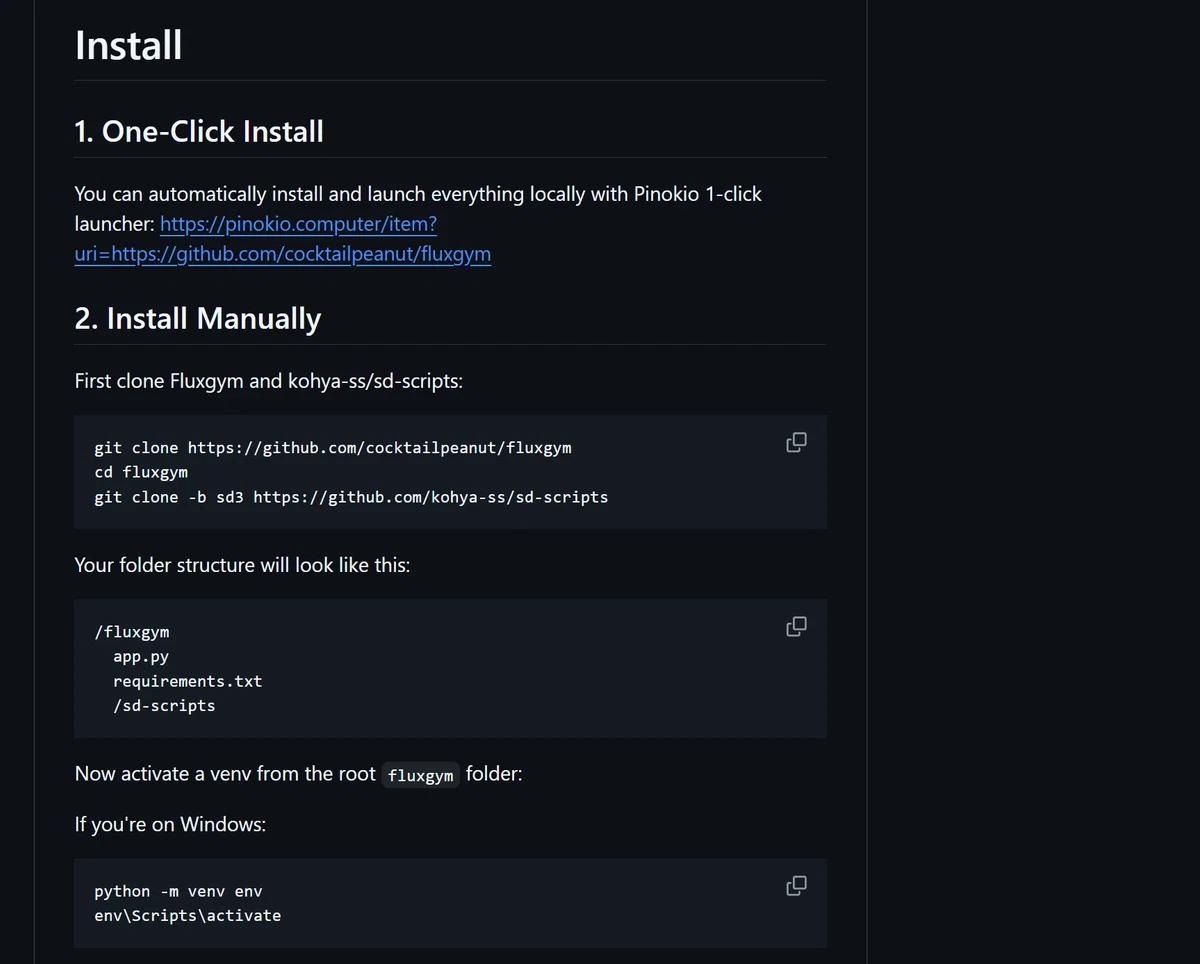Click "Your folder structure will look like this:"

[x=242, y=565]
